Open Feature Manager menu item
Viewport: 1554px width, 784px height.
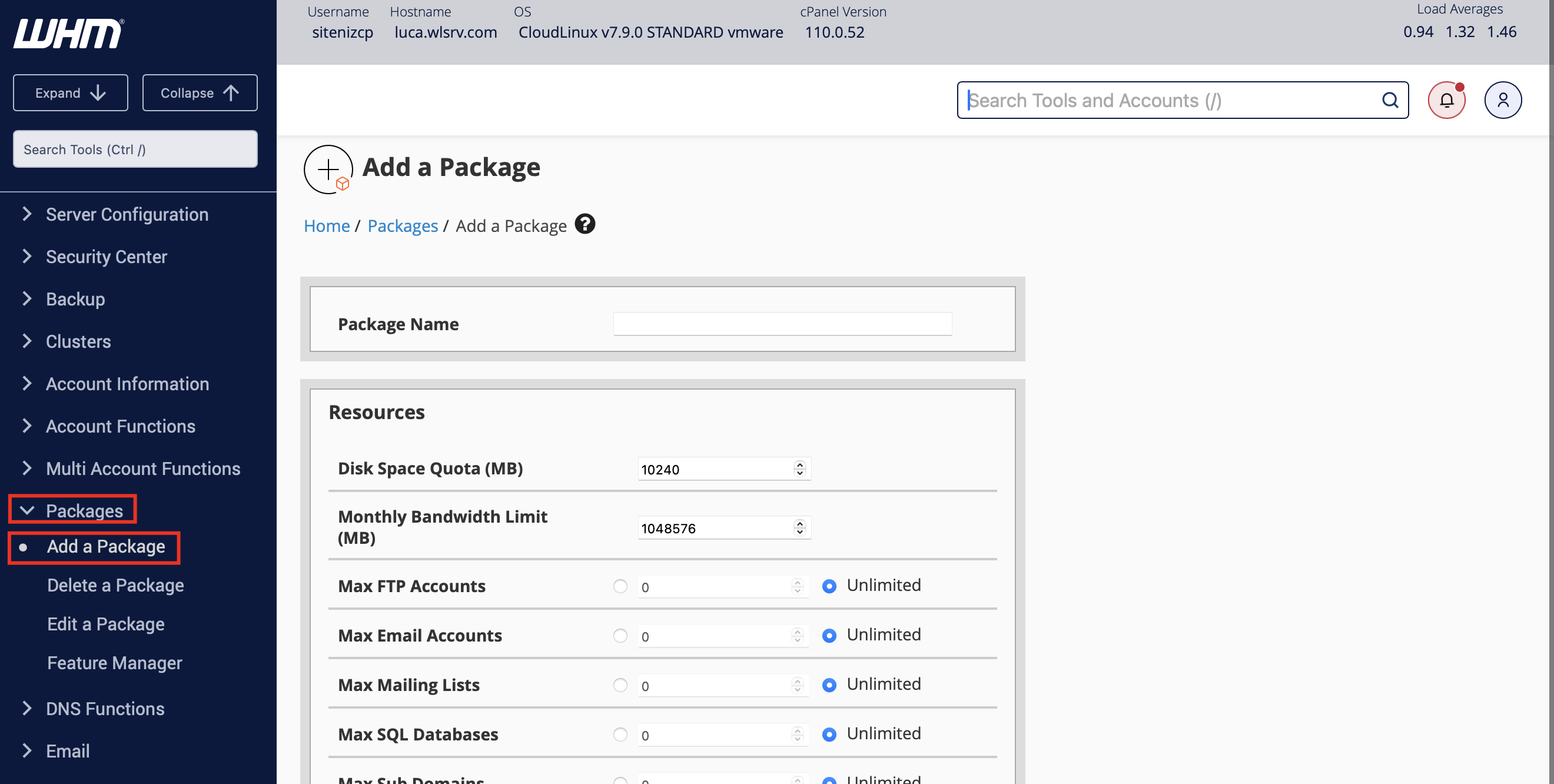click(x=115, y=663)
